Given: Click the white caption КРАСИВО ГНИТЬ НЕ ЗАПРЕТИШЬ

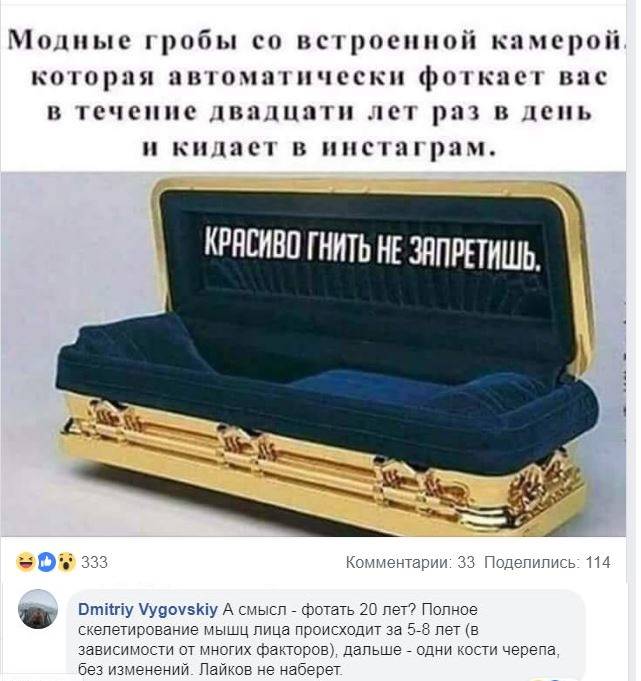Looking at the screenshot, I should tap(373, 247).
